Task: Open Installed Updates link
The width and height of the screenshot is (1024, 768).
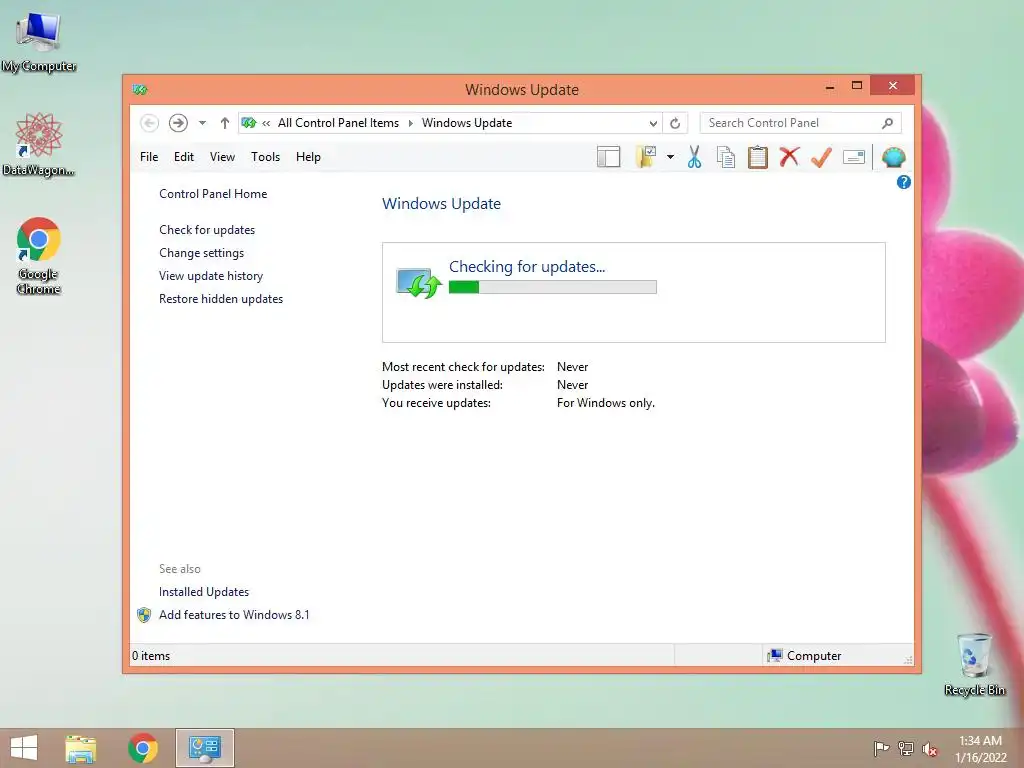Action: point(204,592)
